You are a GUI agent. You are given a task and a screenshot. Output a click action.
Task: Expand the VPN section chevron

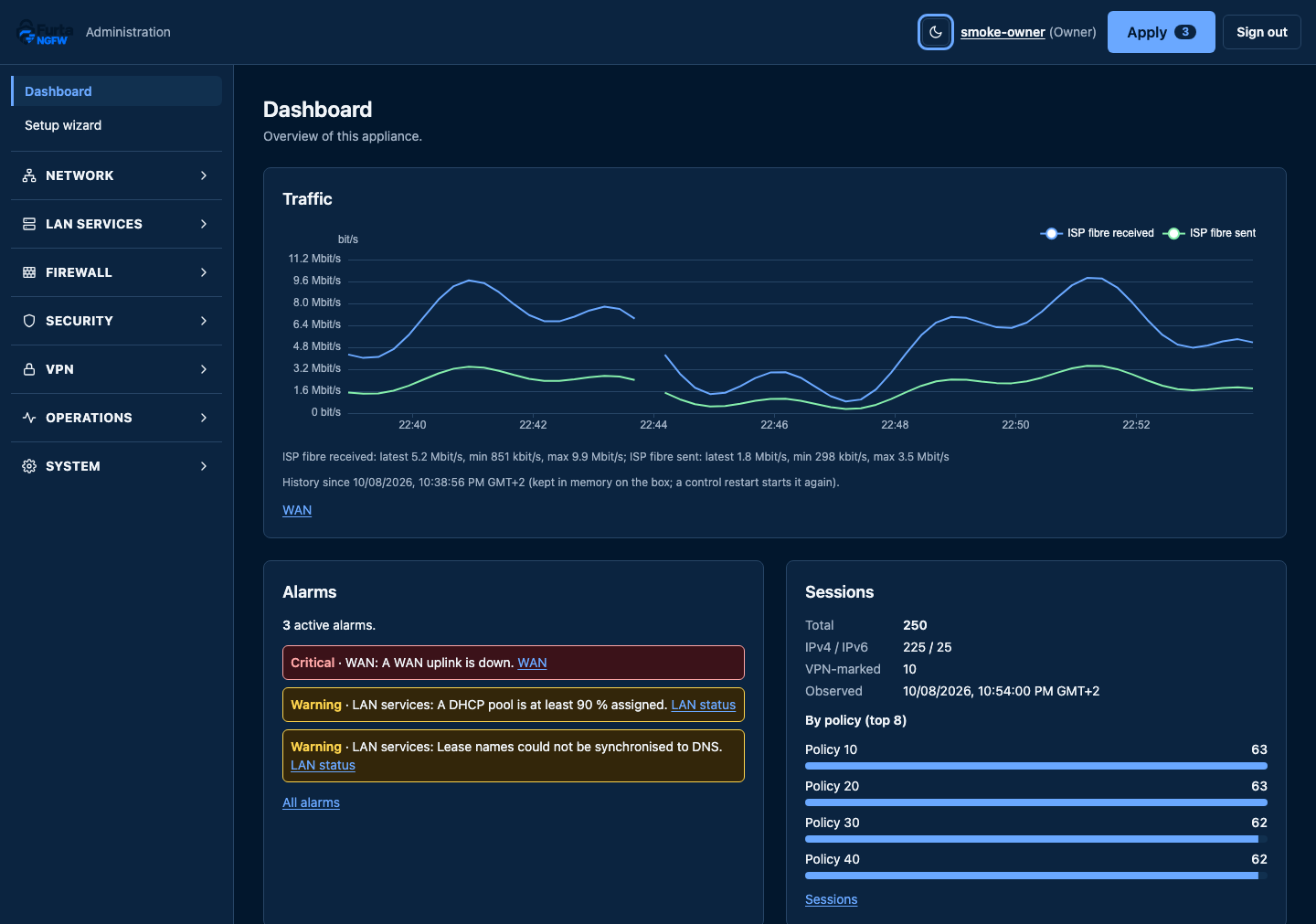[204, 369]
